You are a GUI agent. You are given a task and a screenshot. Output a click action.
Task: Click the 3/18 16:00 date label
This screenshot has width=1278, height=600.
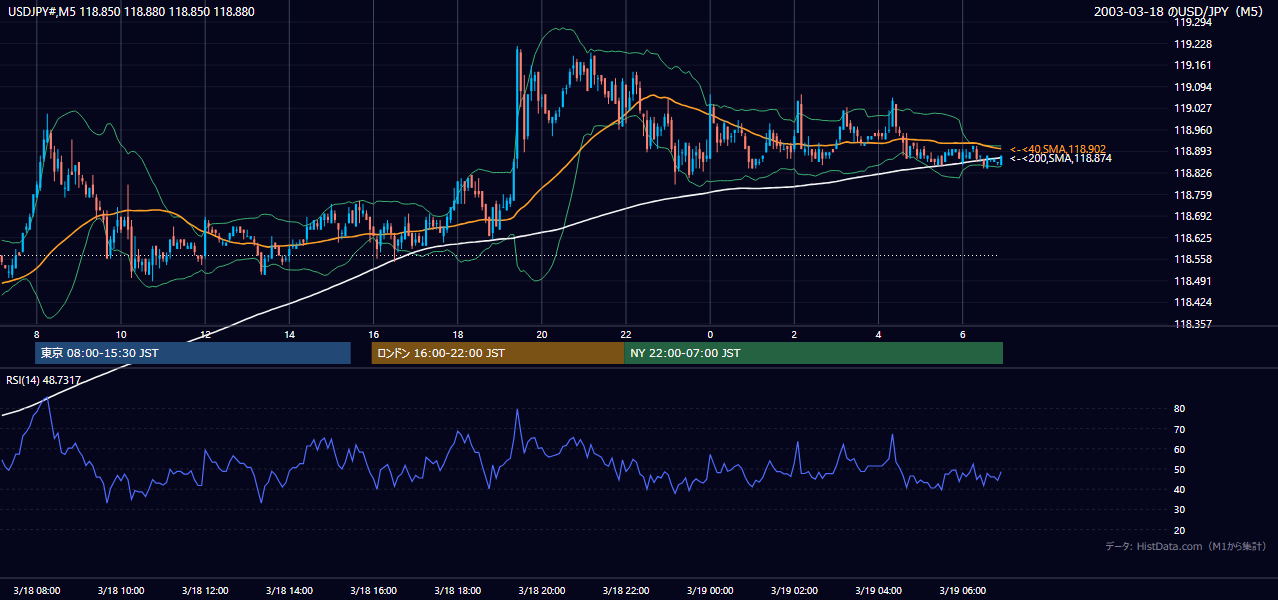coord(373,590)
